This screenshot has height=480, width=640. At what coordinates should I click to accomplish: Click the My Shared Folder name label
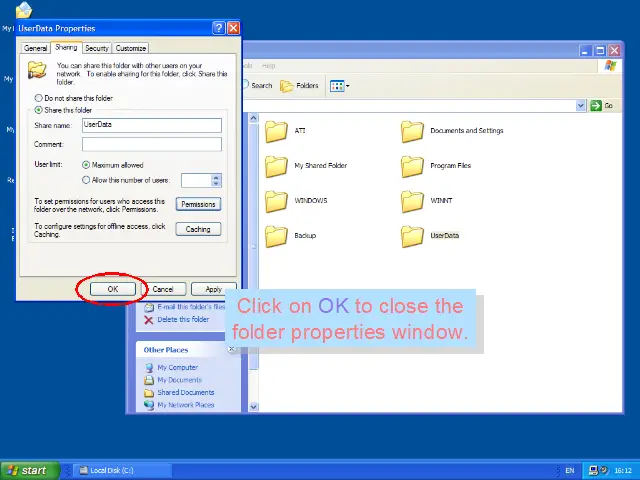tap(320, 166)
